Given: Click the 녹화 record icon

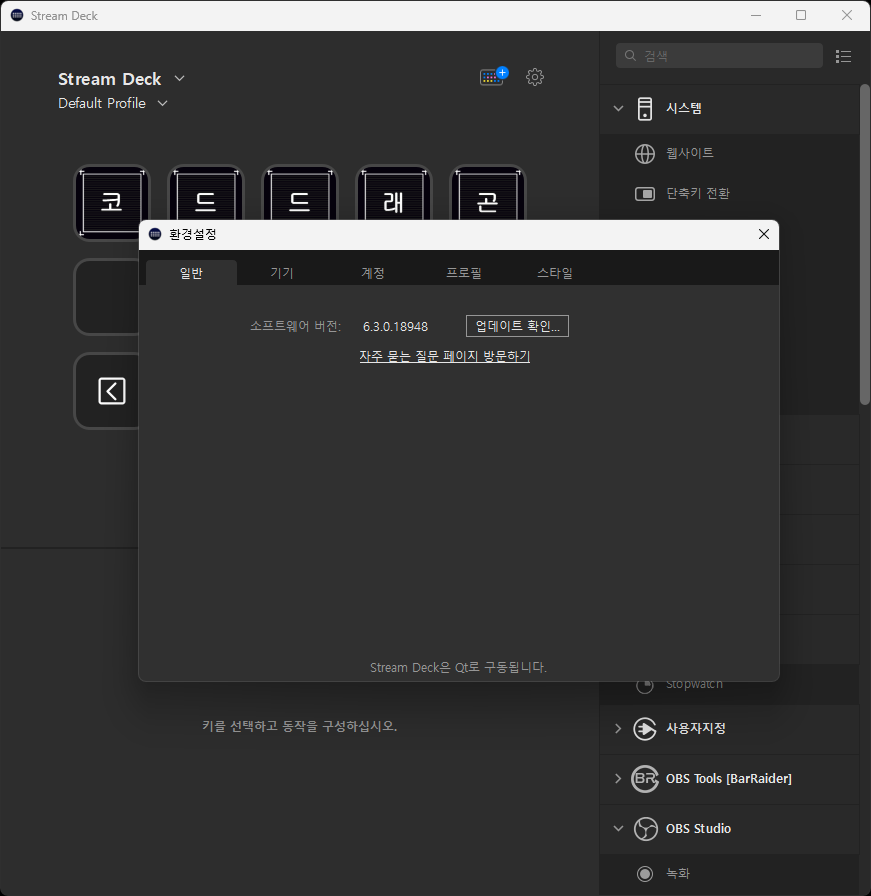Looking at the screenshot, I should (645, 874).
